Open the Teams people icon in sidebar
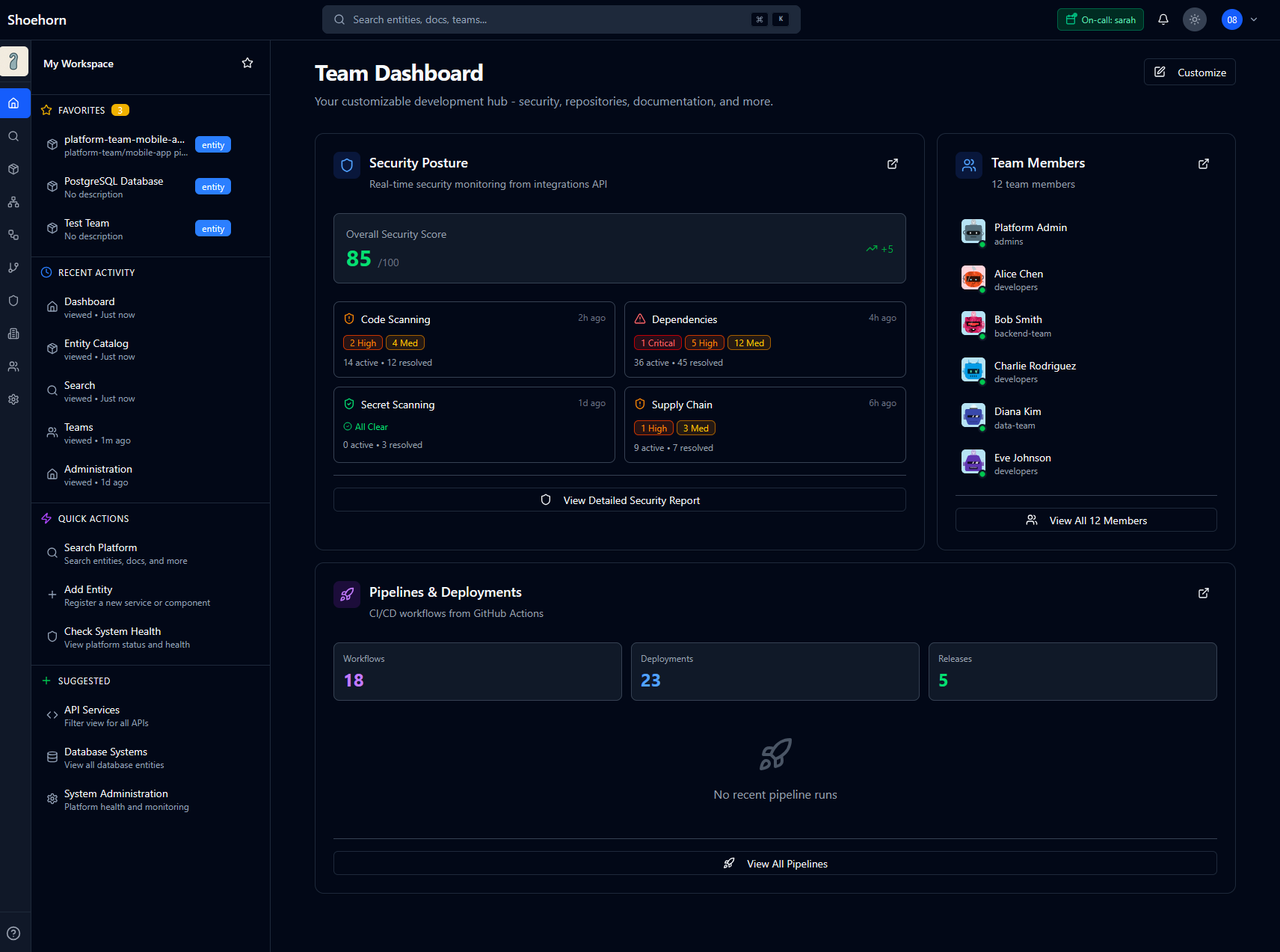Image resolution: width=1280 pixels, height=952 pixels. (13, 366)
